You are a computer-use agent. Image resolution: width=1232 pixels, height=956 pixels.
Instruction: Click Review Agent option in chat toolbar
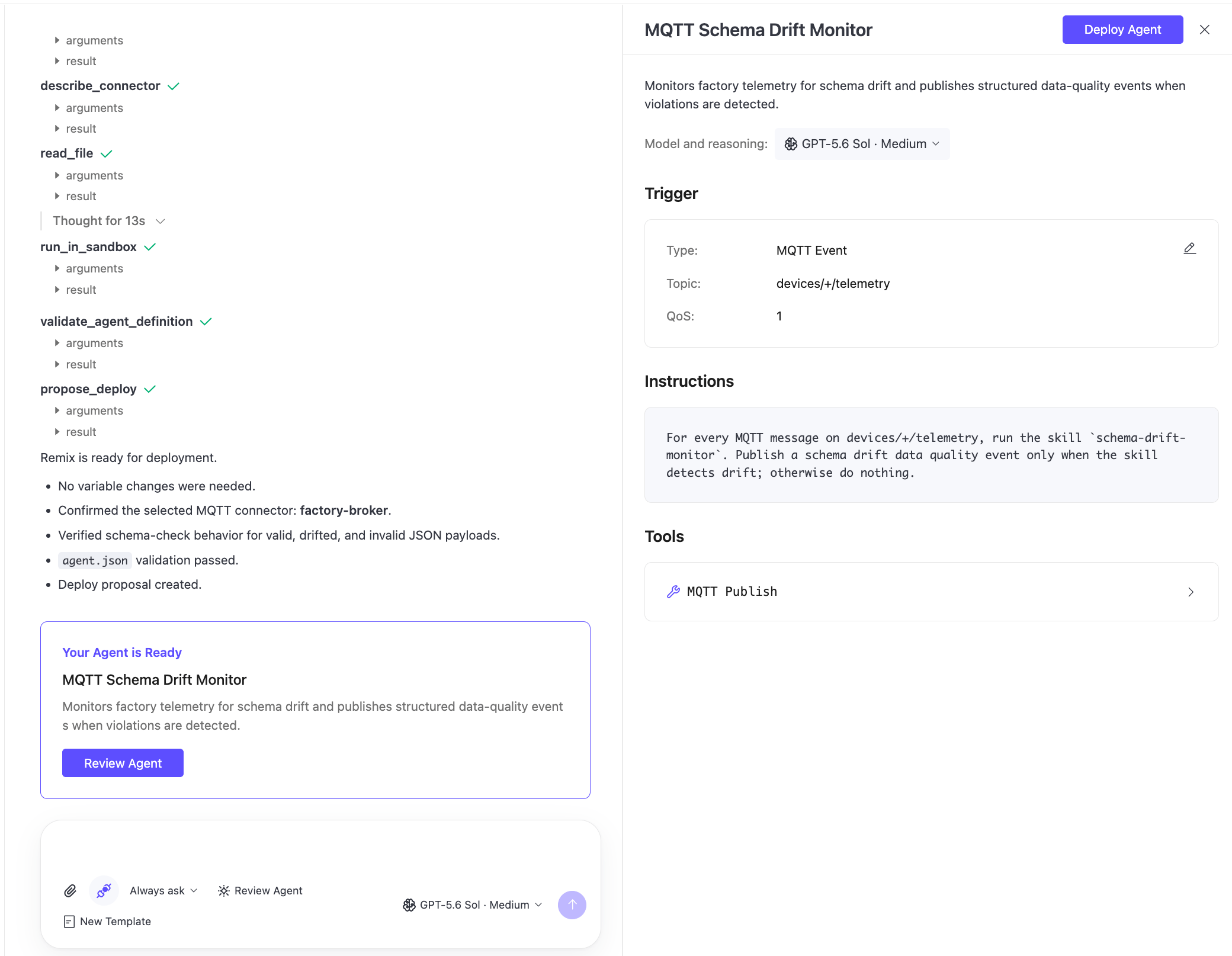(x=260, y=890)
